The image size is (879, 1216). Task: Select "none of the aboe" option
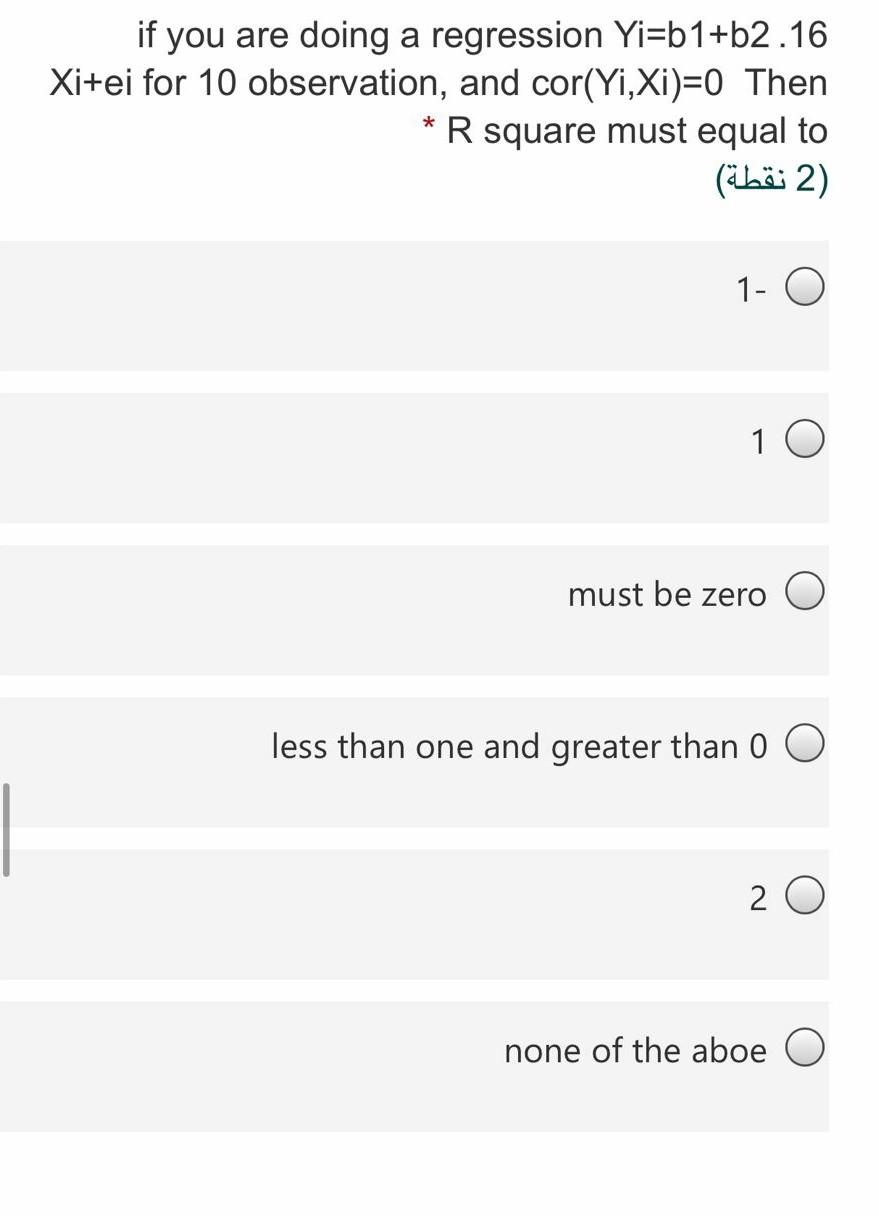click(806, 1049)
